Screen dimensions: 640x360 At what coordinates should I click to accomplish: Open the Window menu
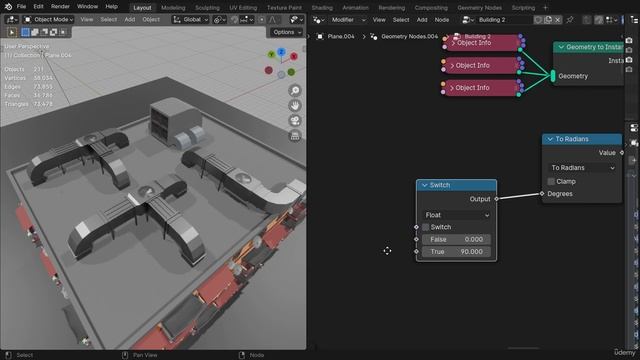tap(87, 7)
